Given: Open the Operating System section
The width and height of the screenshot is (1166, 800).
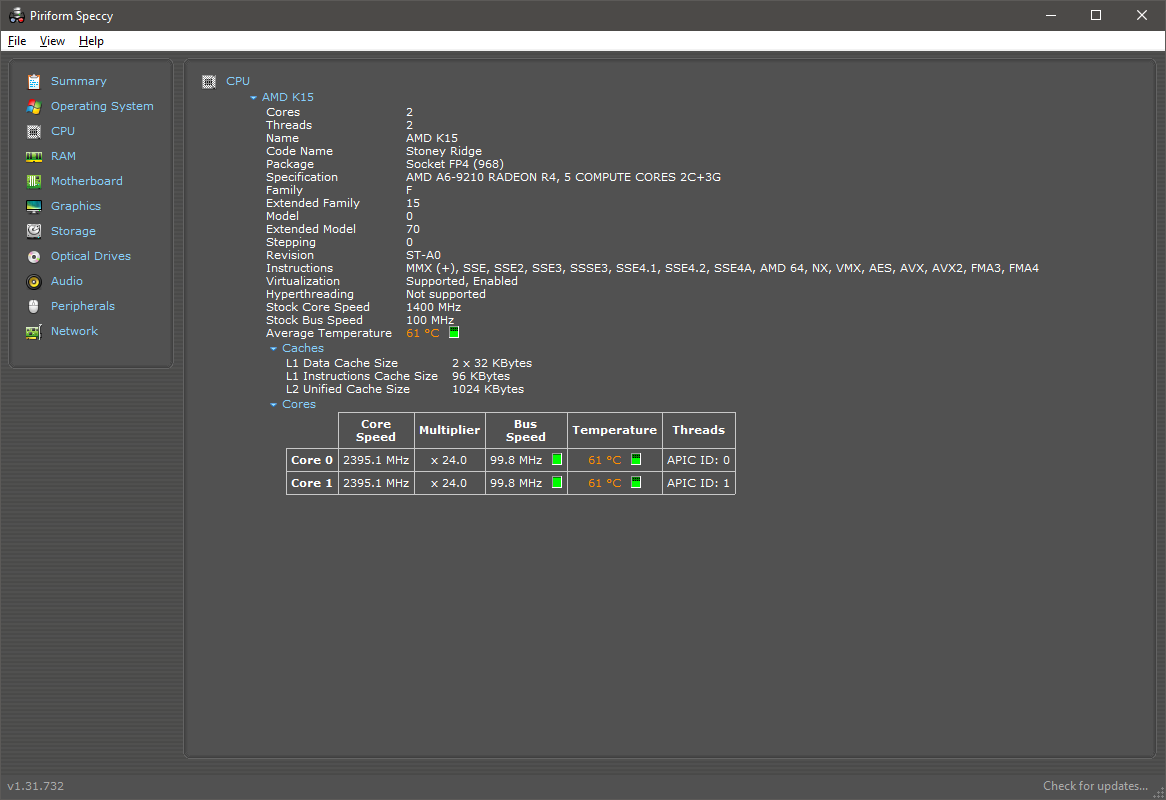Looking at the screenshot, I should tap(102, 106).
